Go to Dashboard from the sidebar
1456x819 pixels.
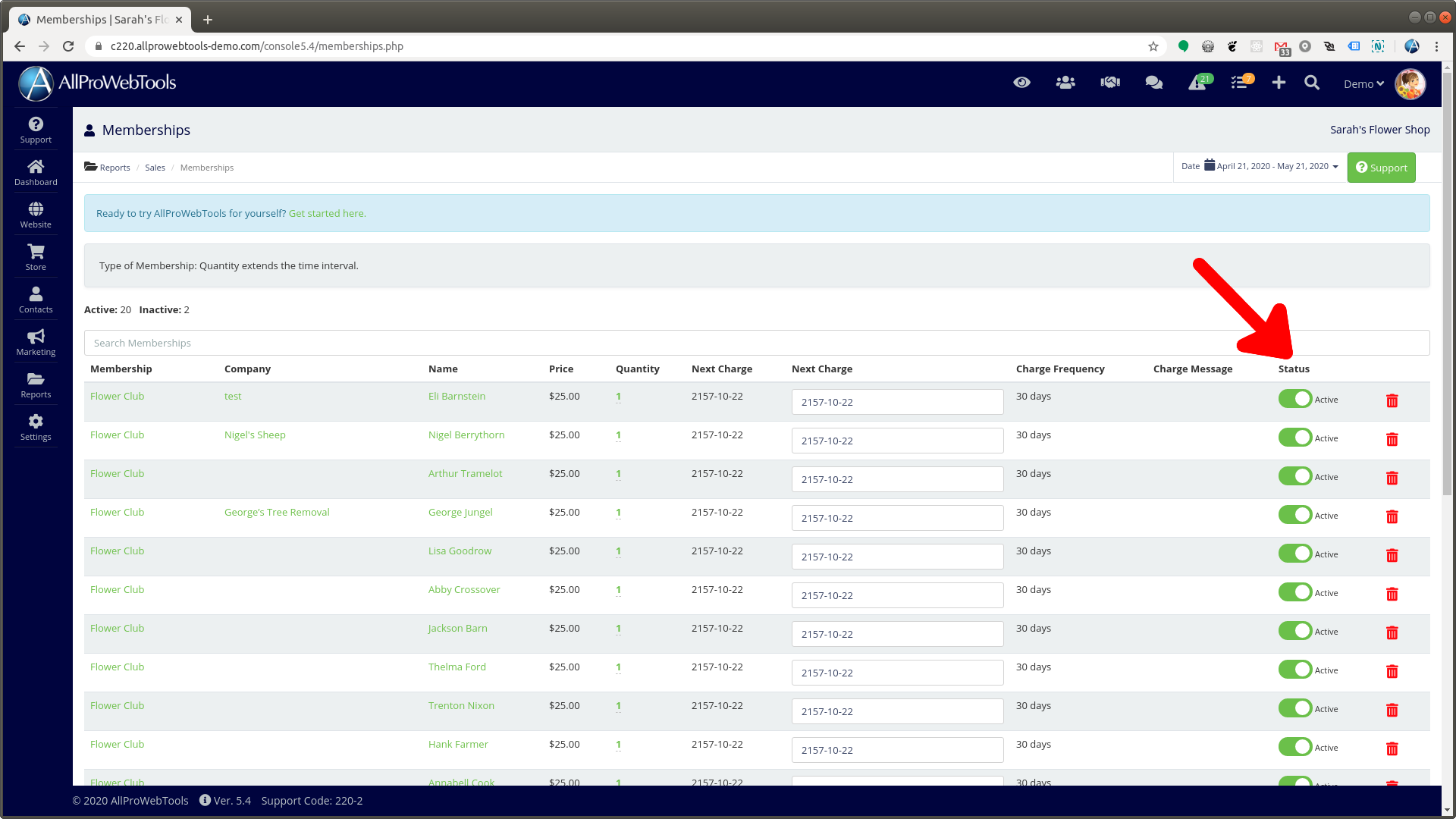(36, 172)
